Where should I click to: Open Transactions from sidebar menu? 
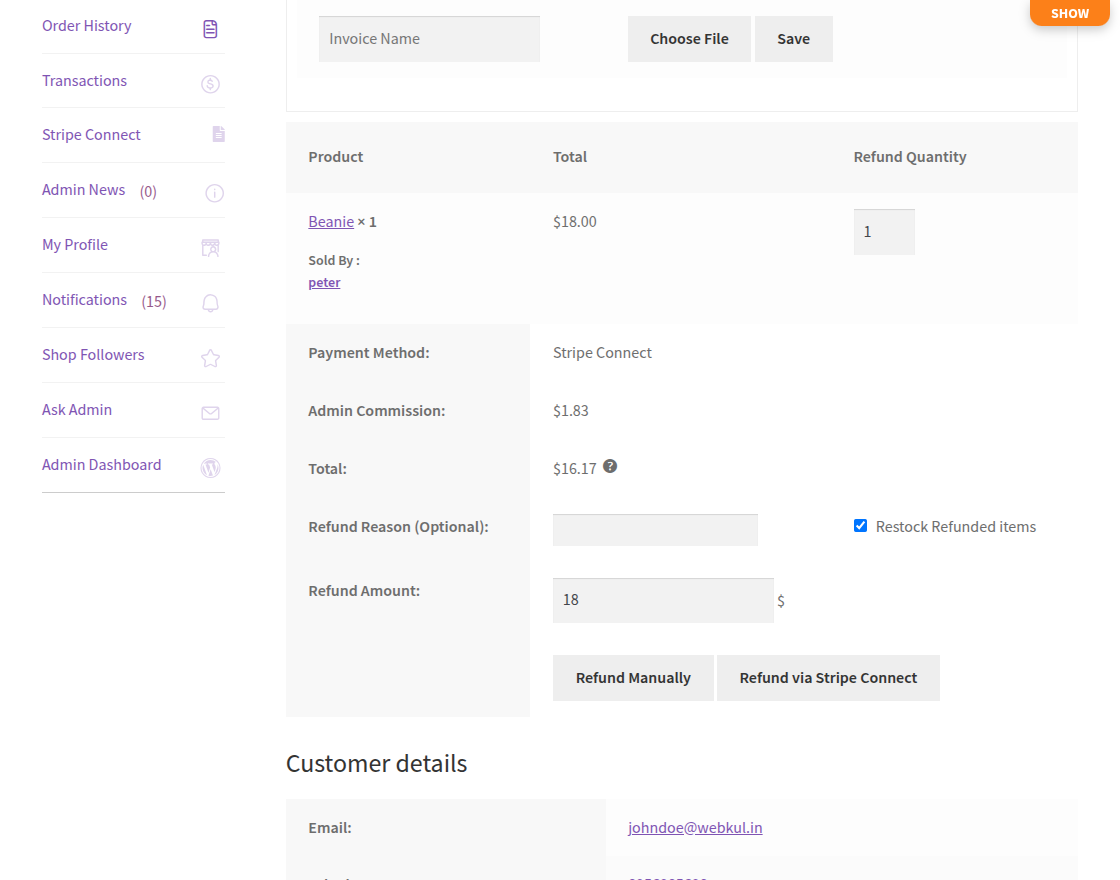[x=84, y=81]
